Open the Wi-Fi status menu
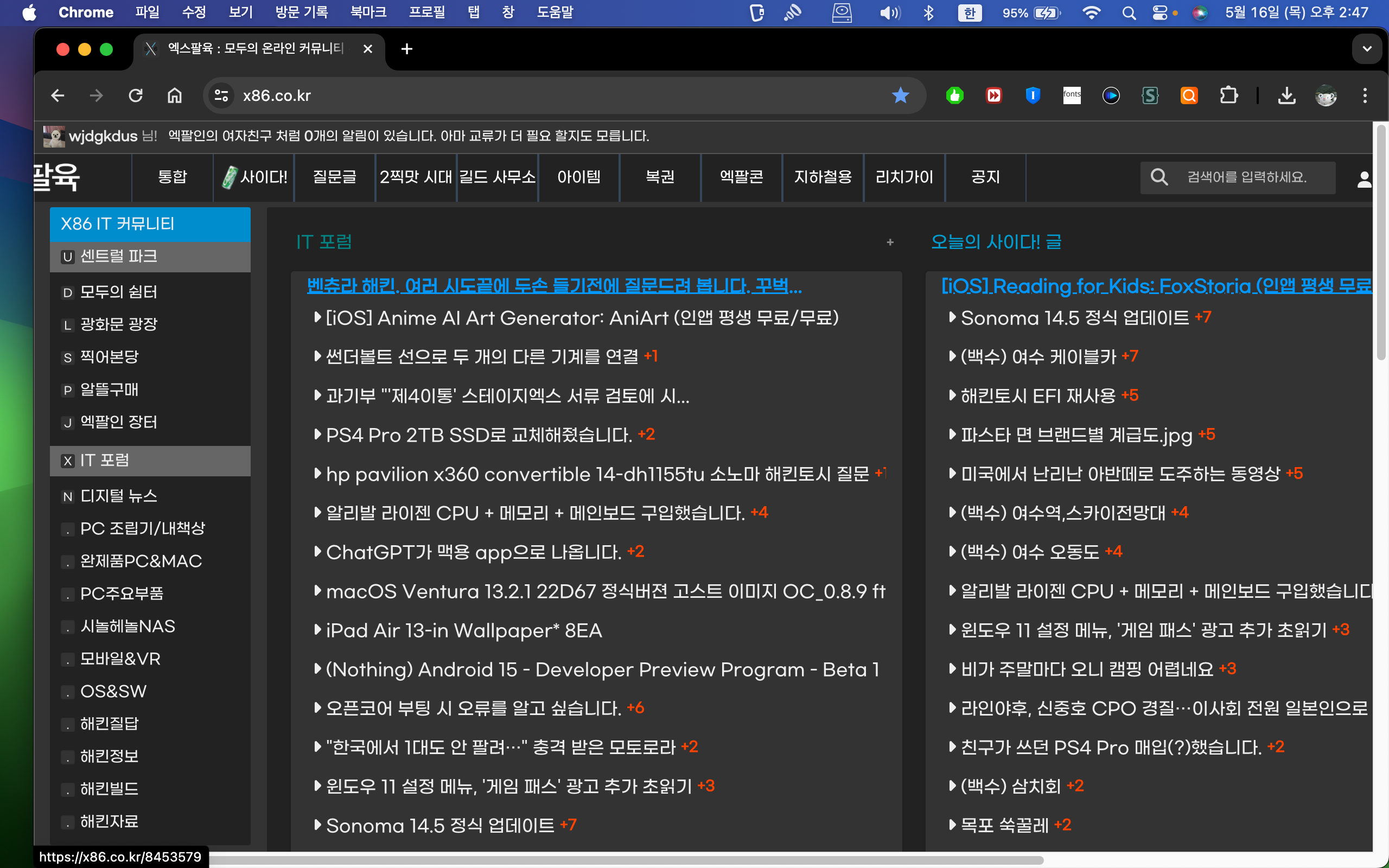 coord(1091,12)
